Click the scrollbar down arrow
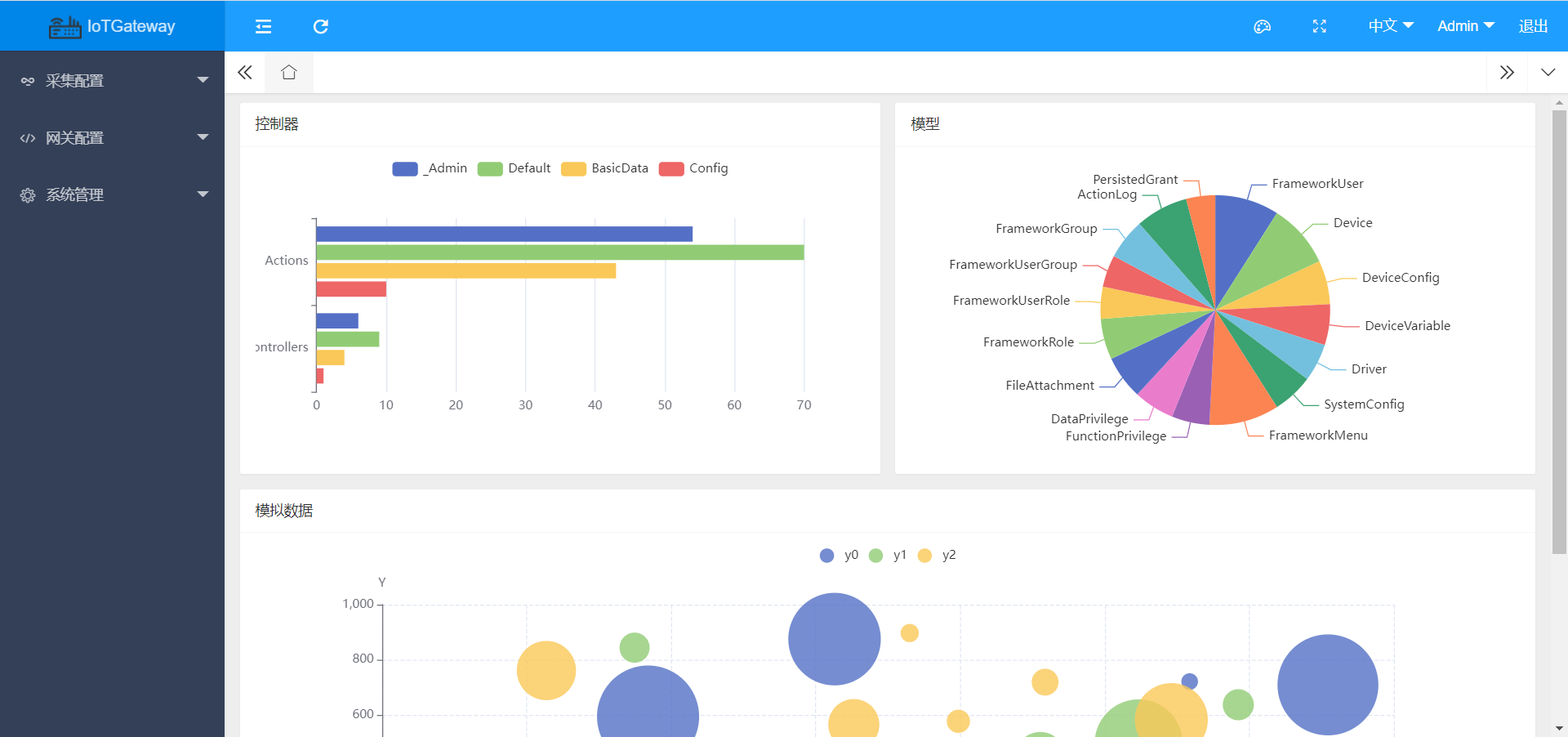1568x737 pixels. 1559,728
